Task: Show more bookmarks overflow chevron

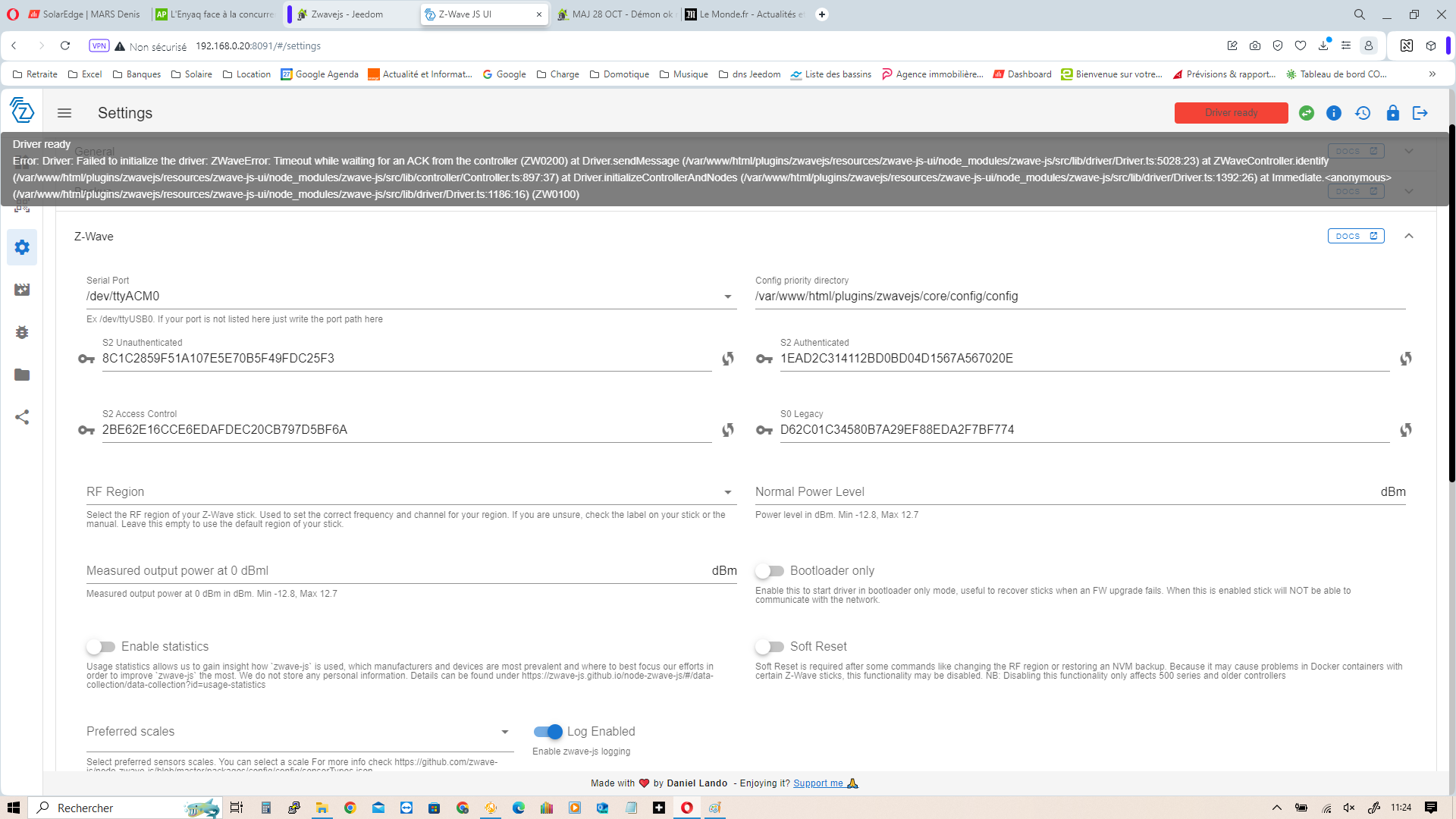Action: coord(1432,74)
